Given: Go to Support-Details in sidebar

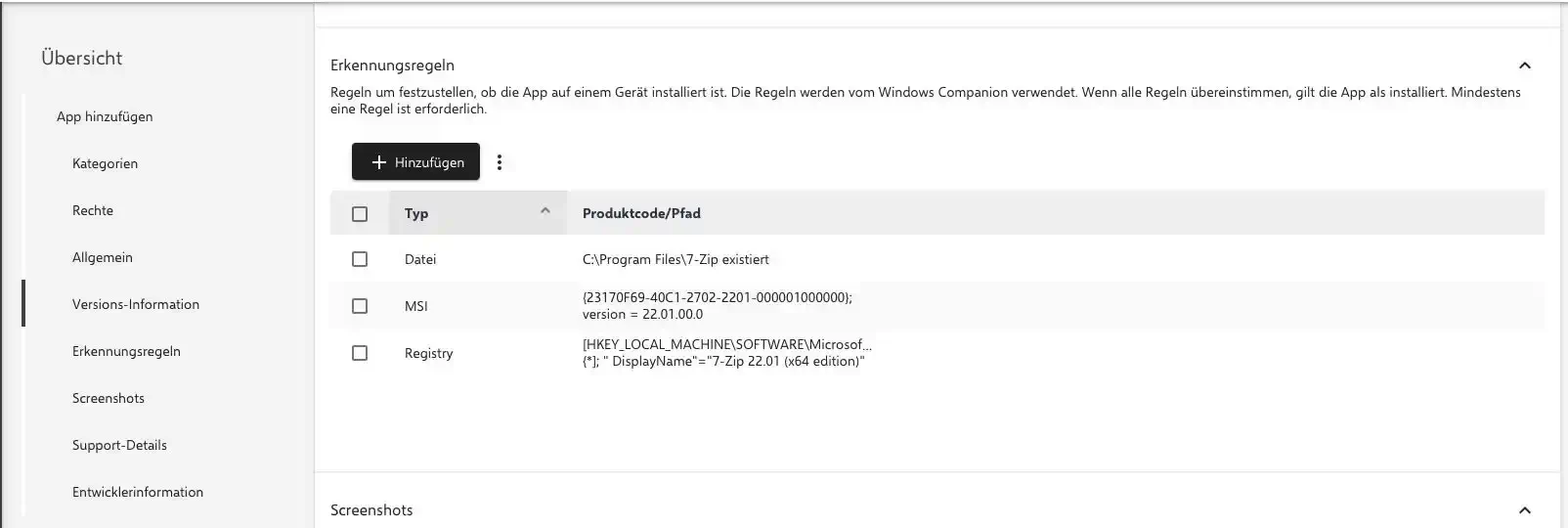Looking at the screenshot, I should pyautogui.click(x=119, y=445).
